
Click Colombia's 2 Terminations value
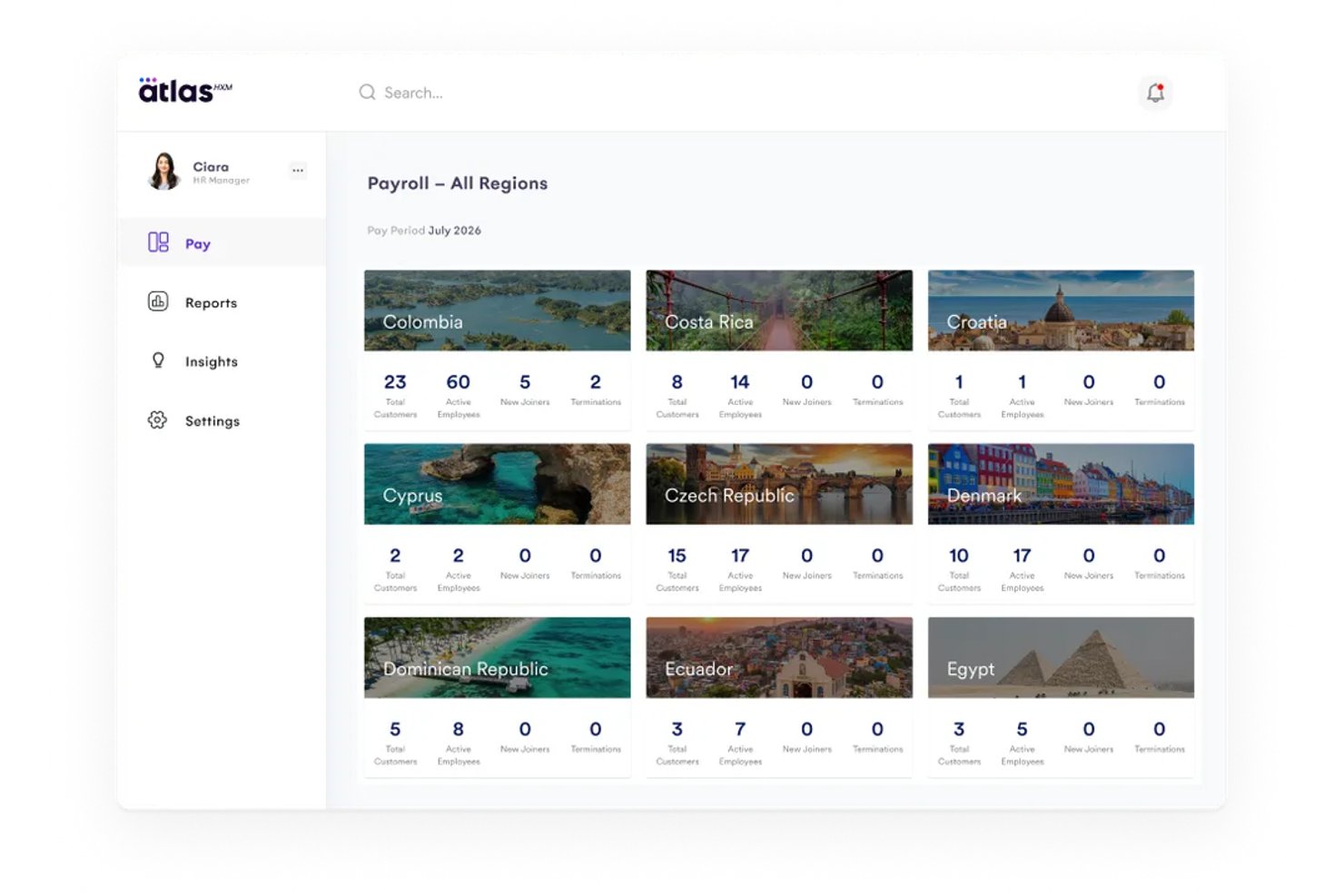(596, 382)
